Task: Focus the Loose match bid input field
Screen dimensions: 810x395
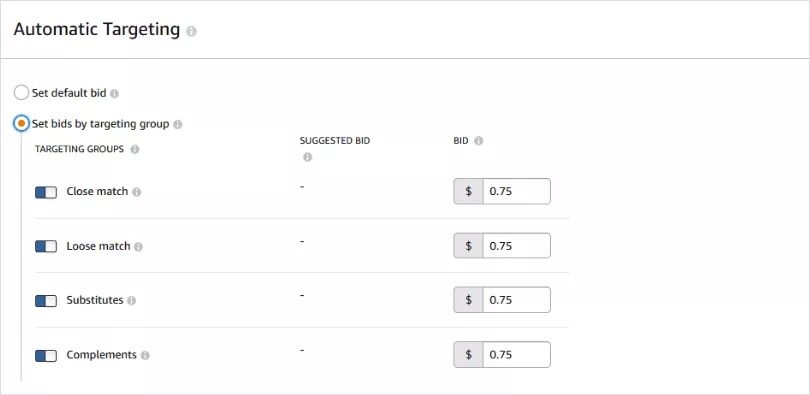Action: click(x=517, y=246)
